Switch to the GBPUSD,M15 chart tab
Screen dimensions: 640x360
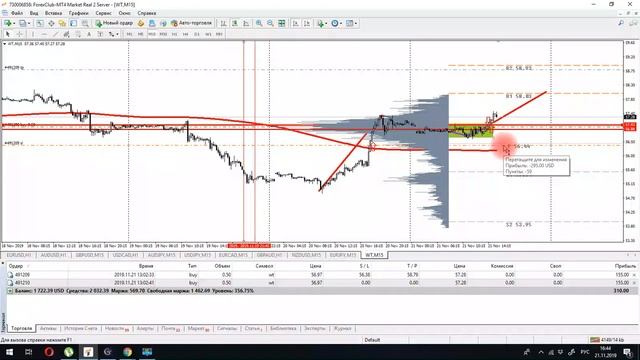(89, 255)
